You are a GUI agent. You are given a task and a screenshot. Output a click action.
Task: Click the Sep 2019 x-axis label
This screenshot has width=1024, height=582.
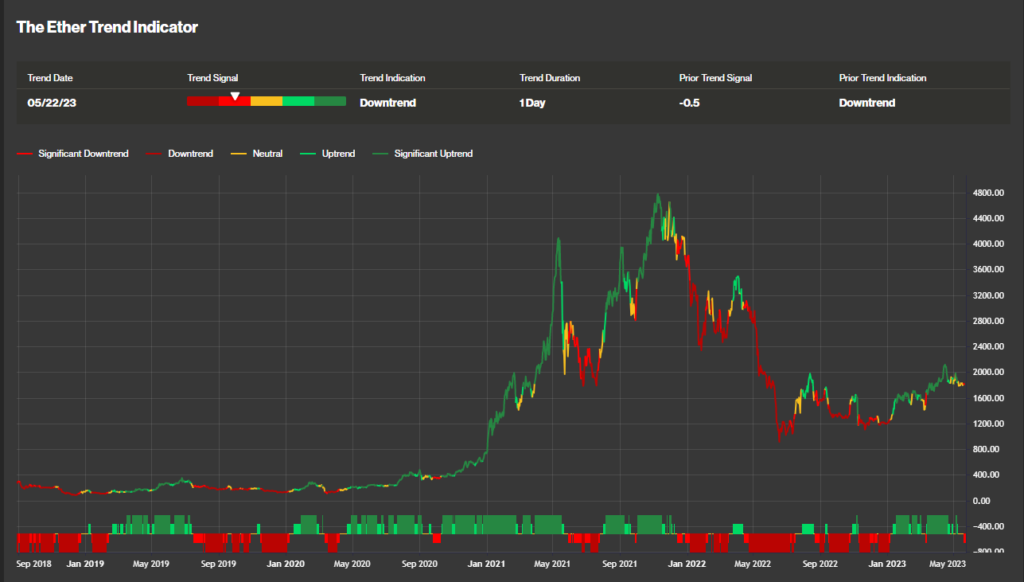[219, 564]
